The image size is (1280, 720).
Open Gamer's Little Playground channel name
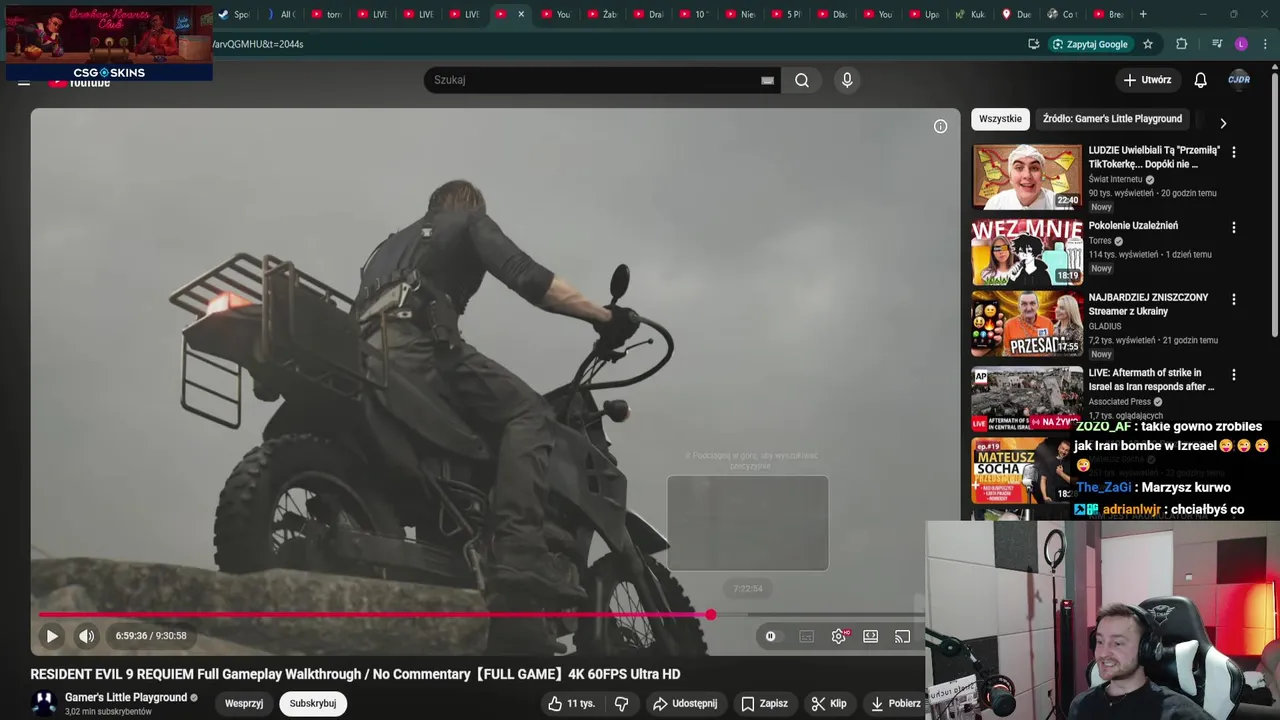[126, 697]
